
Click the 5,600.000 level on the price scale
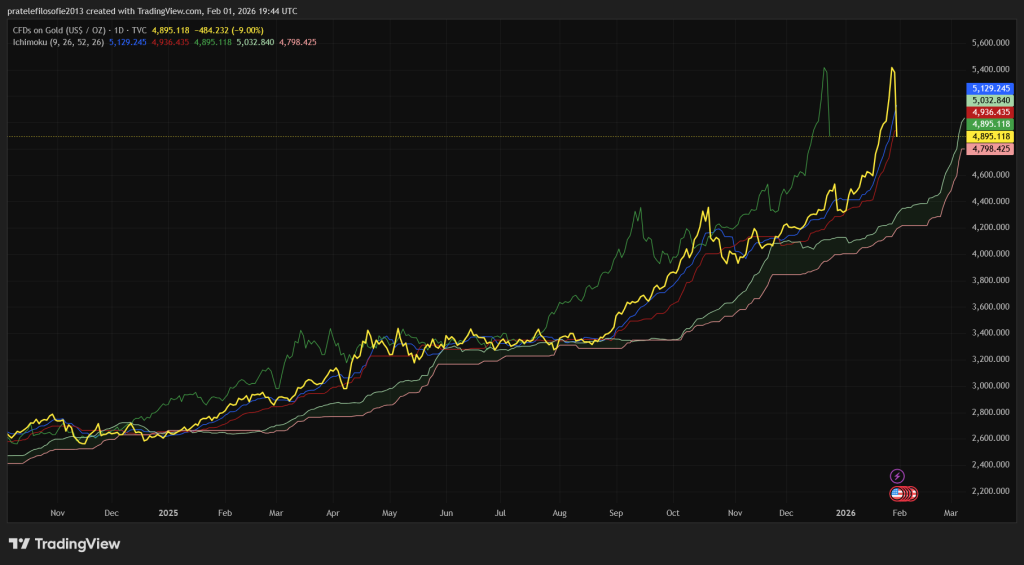coord(992,43)
